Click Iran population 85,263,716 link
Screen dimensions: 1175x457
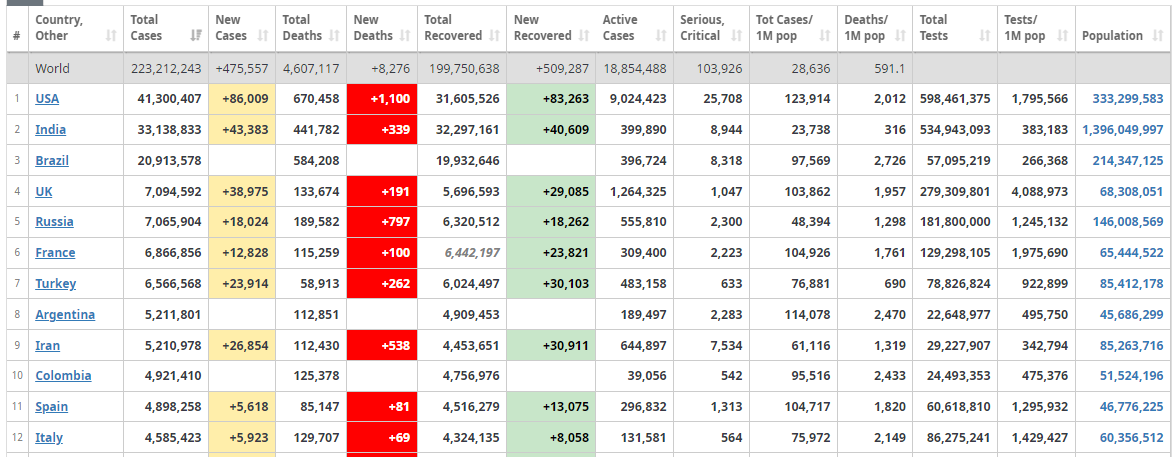pyautogui.click(x=1131, y=345)
